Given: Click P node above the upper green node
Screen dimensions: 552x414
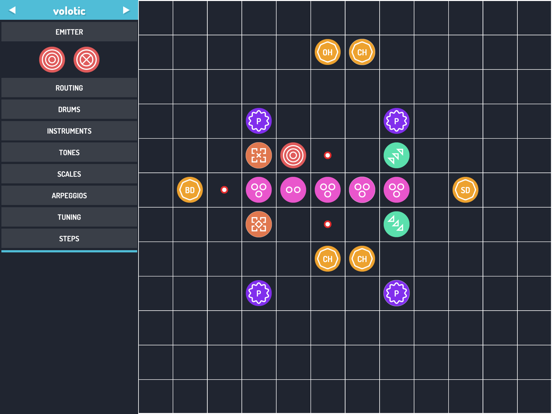Looking at the screenshot, I should (396, 121).
